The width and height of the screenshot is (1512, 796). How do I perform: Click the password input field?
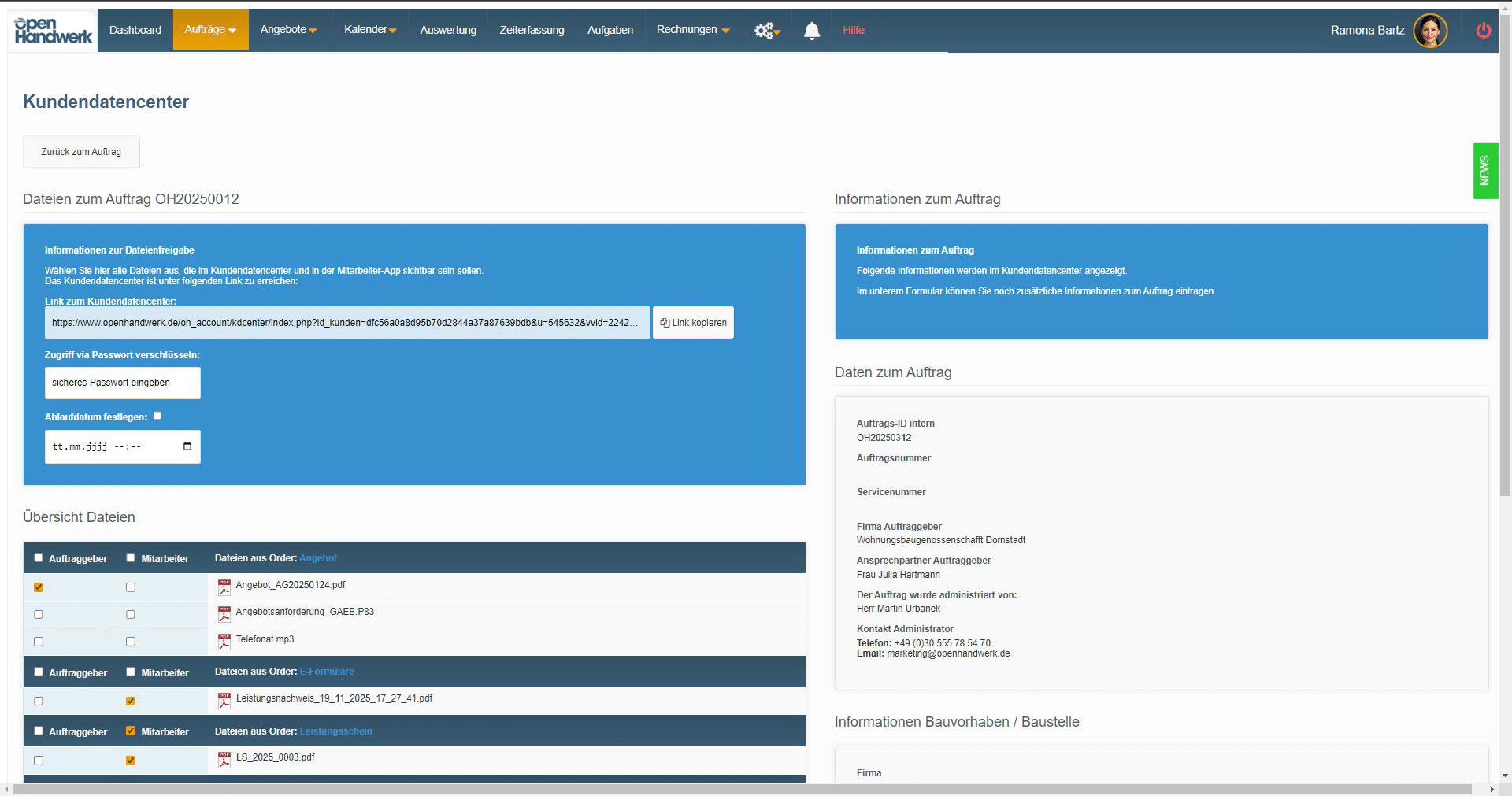[122, 383]
